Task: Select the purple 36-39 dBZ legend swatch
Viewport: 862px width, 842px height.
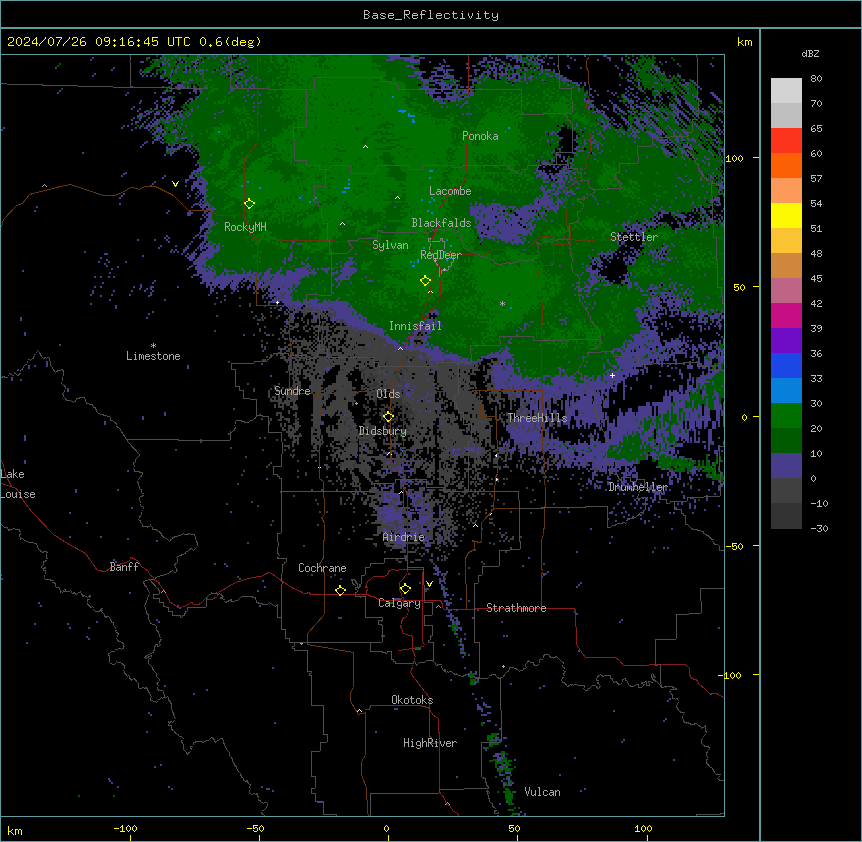Action: point(786,341)
